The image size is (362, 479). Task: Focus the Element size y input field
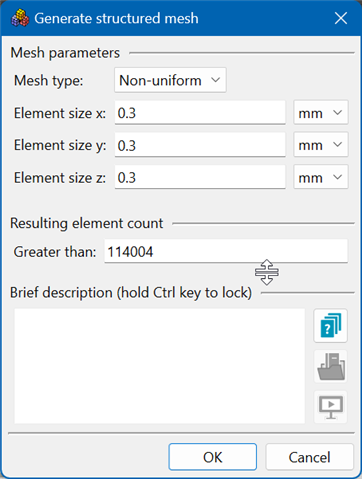click(200, 145)
